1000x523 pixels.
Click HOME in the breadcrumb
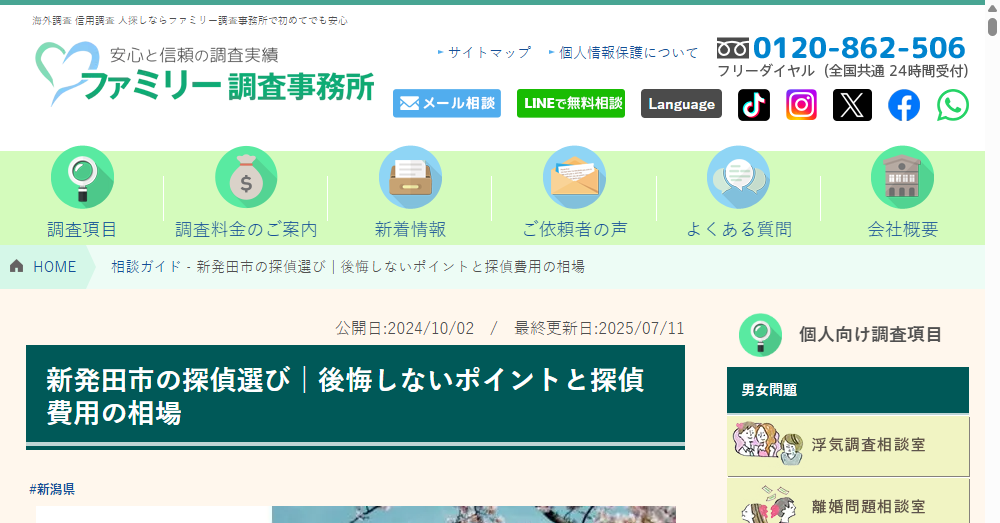[x=54, y=266]
